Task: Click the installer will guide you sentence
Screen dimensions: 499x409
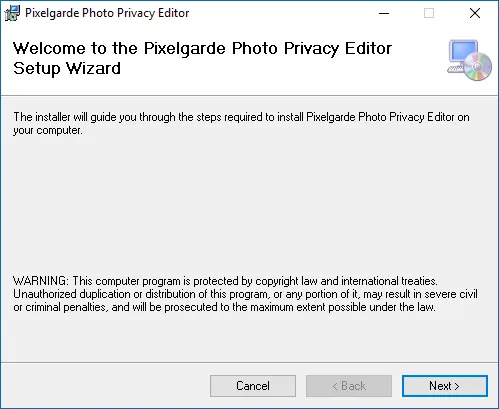Action: (x=241, y=117)
